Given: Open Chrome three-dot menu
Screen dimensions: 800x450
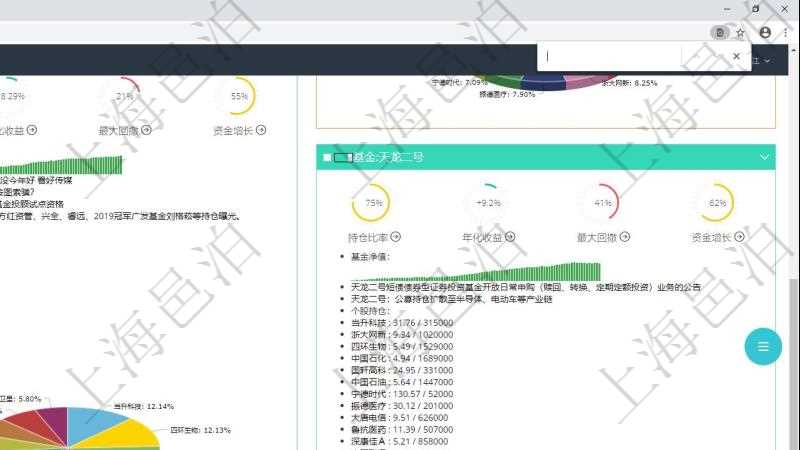Looking at the screenshot, I should click(x=787, y=32).
